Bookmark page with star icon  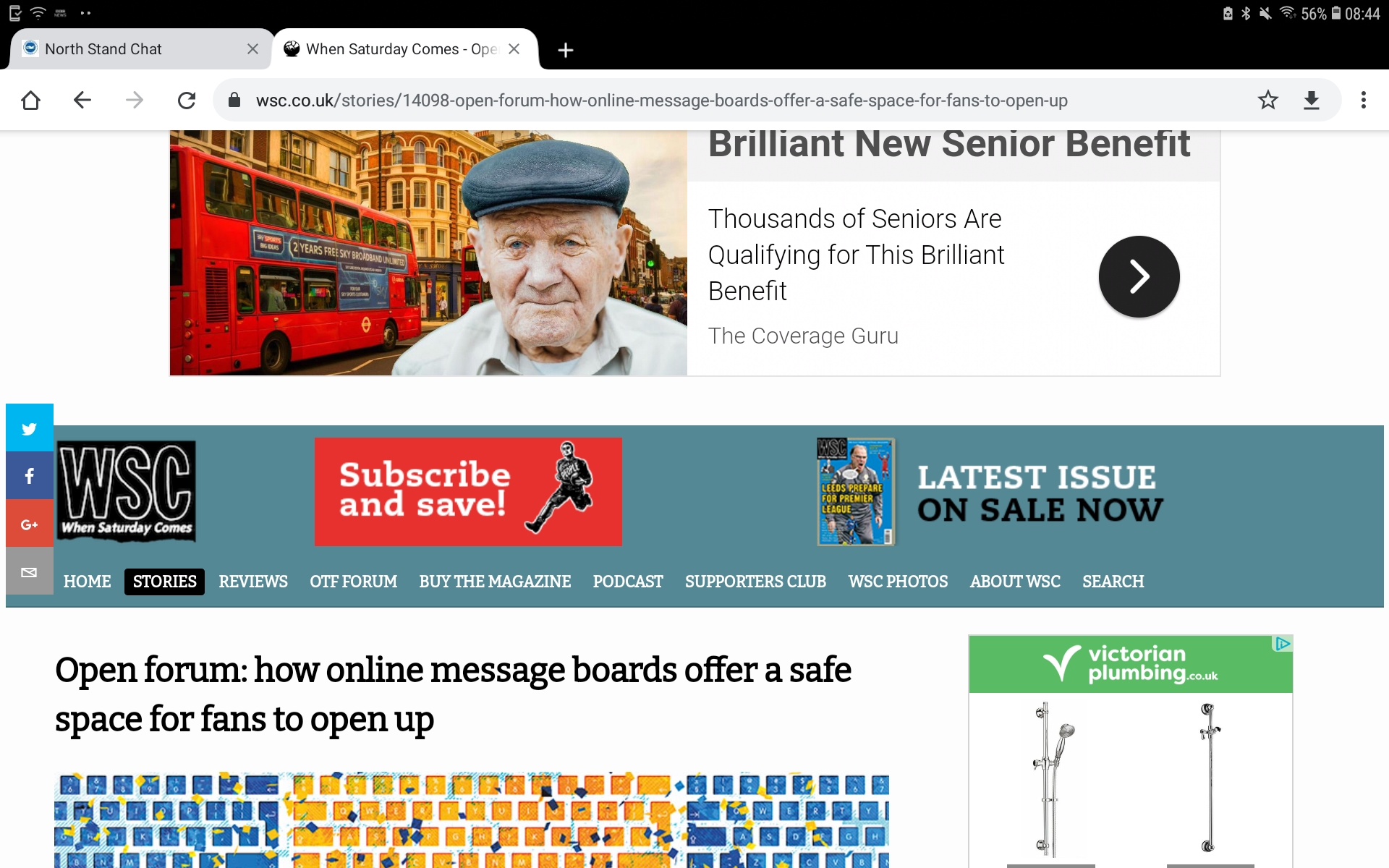click(1267, 100)
